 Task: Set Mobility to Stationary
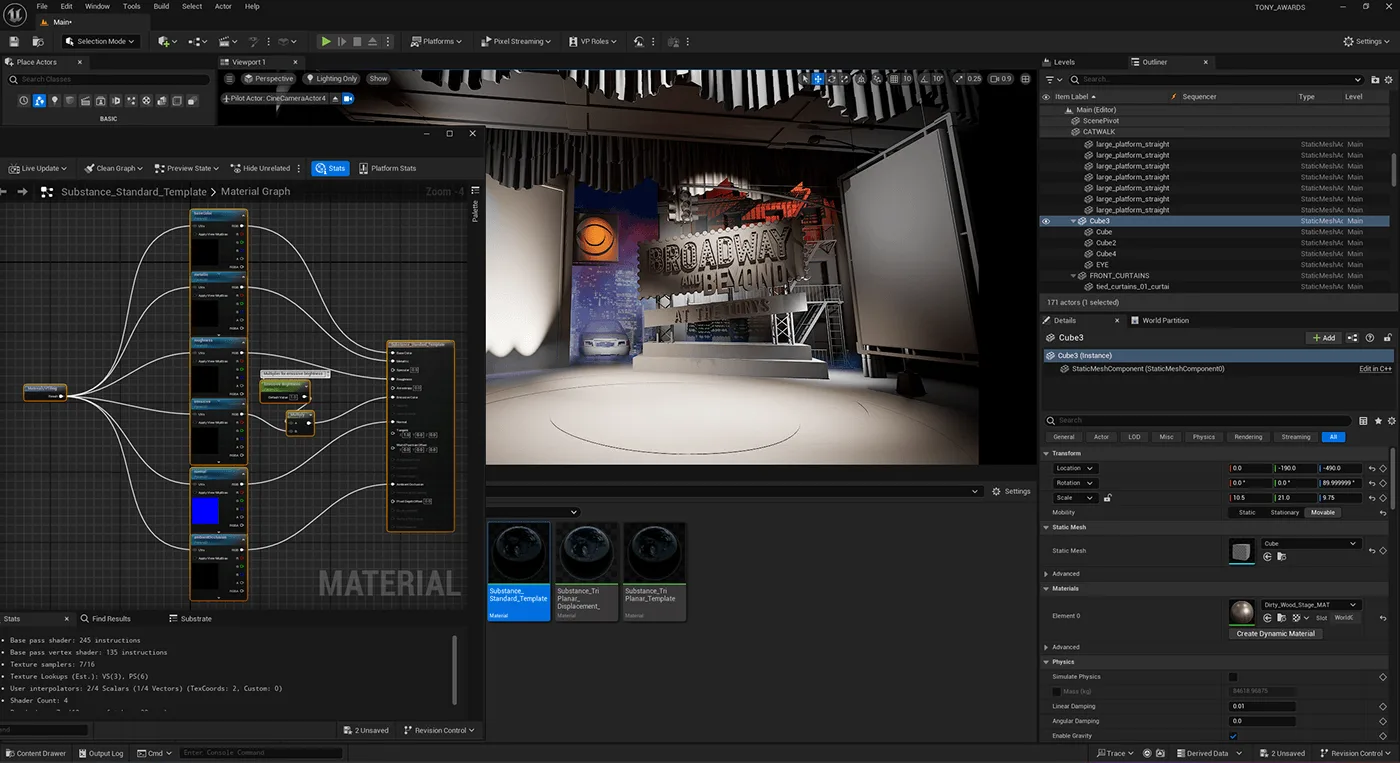(x=1285, y=512)
